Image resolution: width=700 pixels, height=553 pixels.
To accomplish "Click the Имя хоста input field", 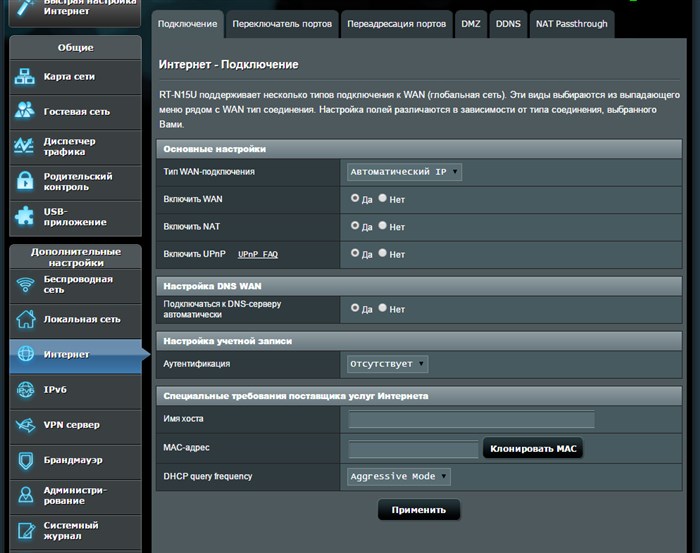I will tap(471, 420).
